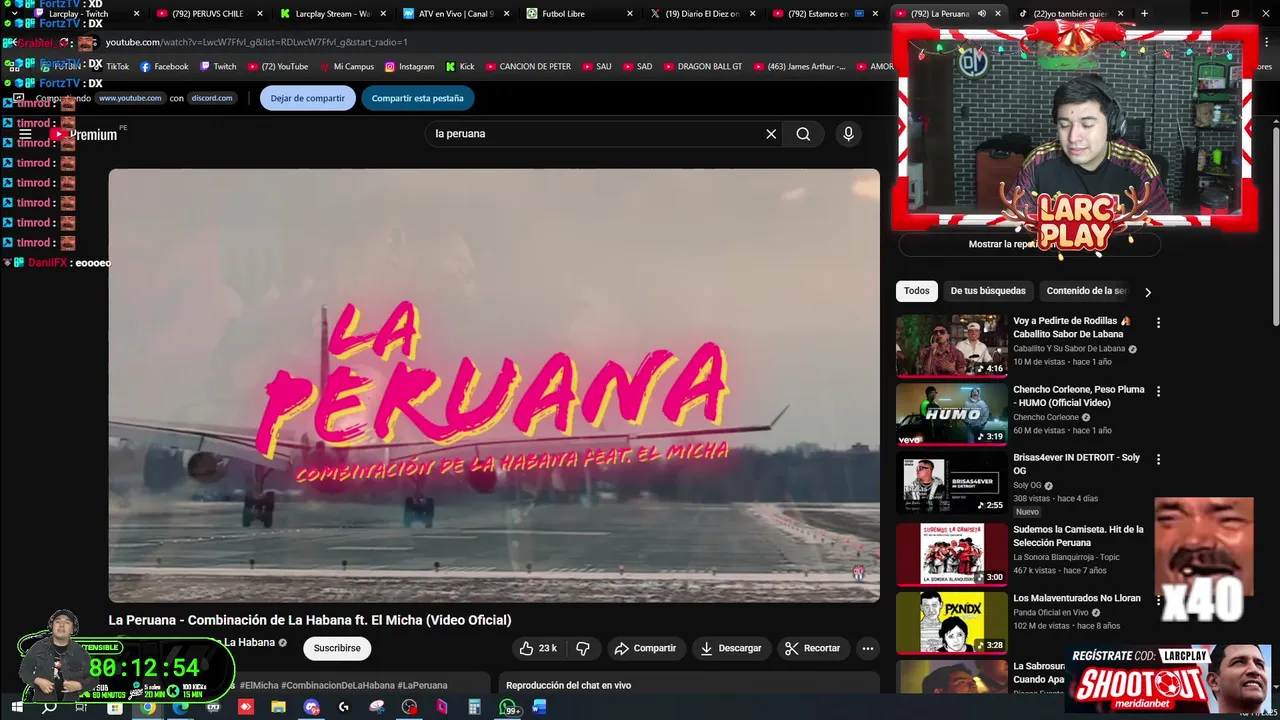Viewport: 1280px width, 720px height.
Task: Open options menu for Los Malaventurados No Lloran
Action: click(1158, 600)
